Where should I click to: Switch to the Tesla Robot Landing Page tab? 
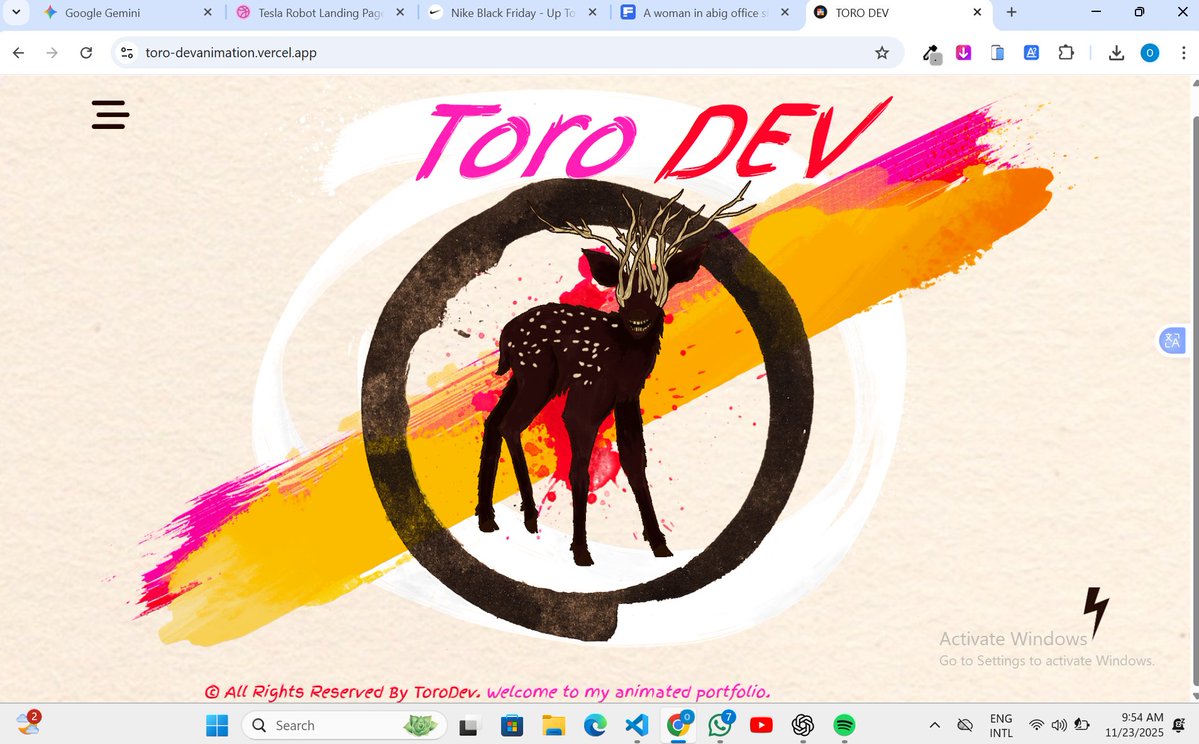pos(318,13)
